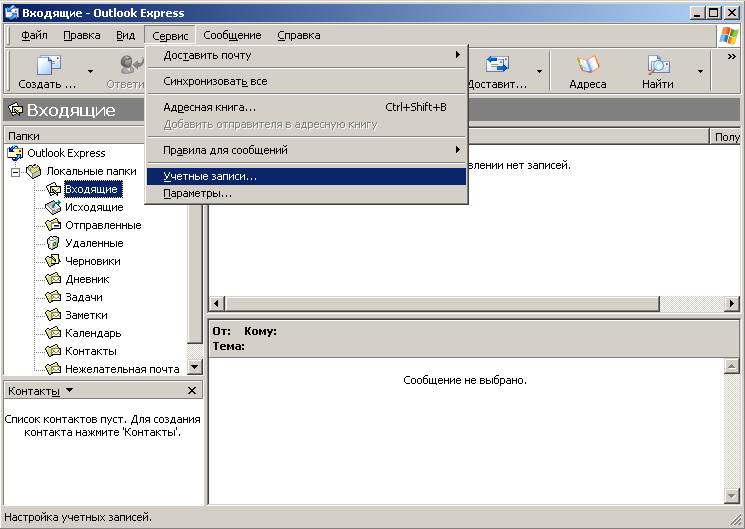Click the Отправленные folder icon

tap(53, 225)
